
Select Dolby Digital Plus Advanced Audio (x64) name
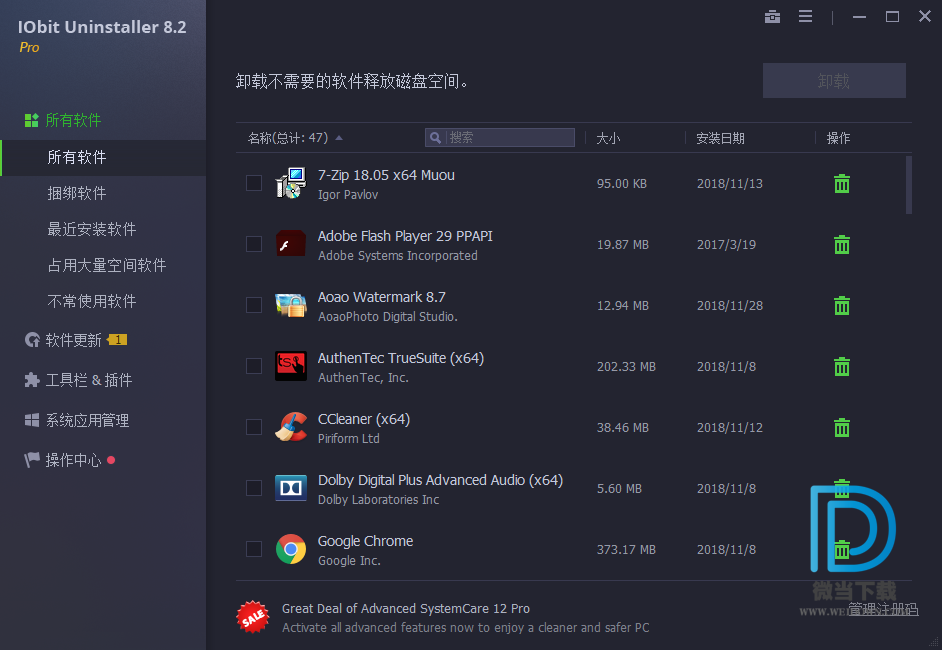click(440, 480)
